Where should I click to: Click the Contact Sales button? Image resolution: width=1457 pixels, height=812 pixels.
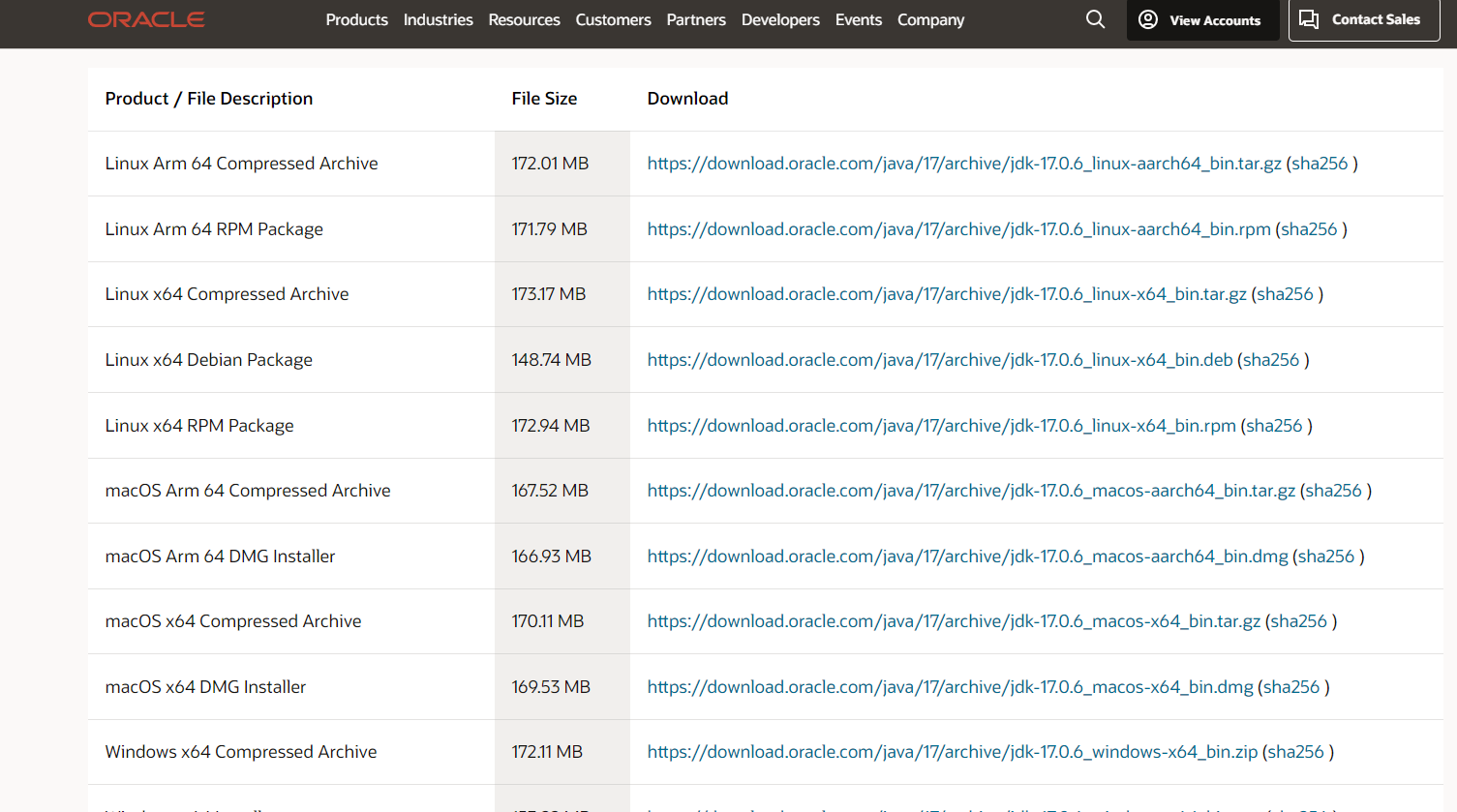point(1364,20)
